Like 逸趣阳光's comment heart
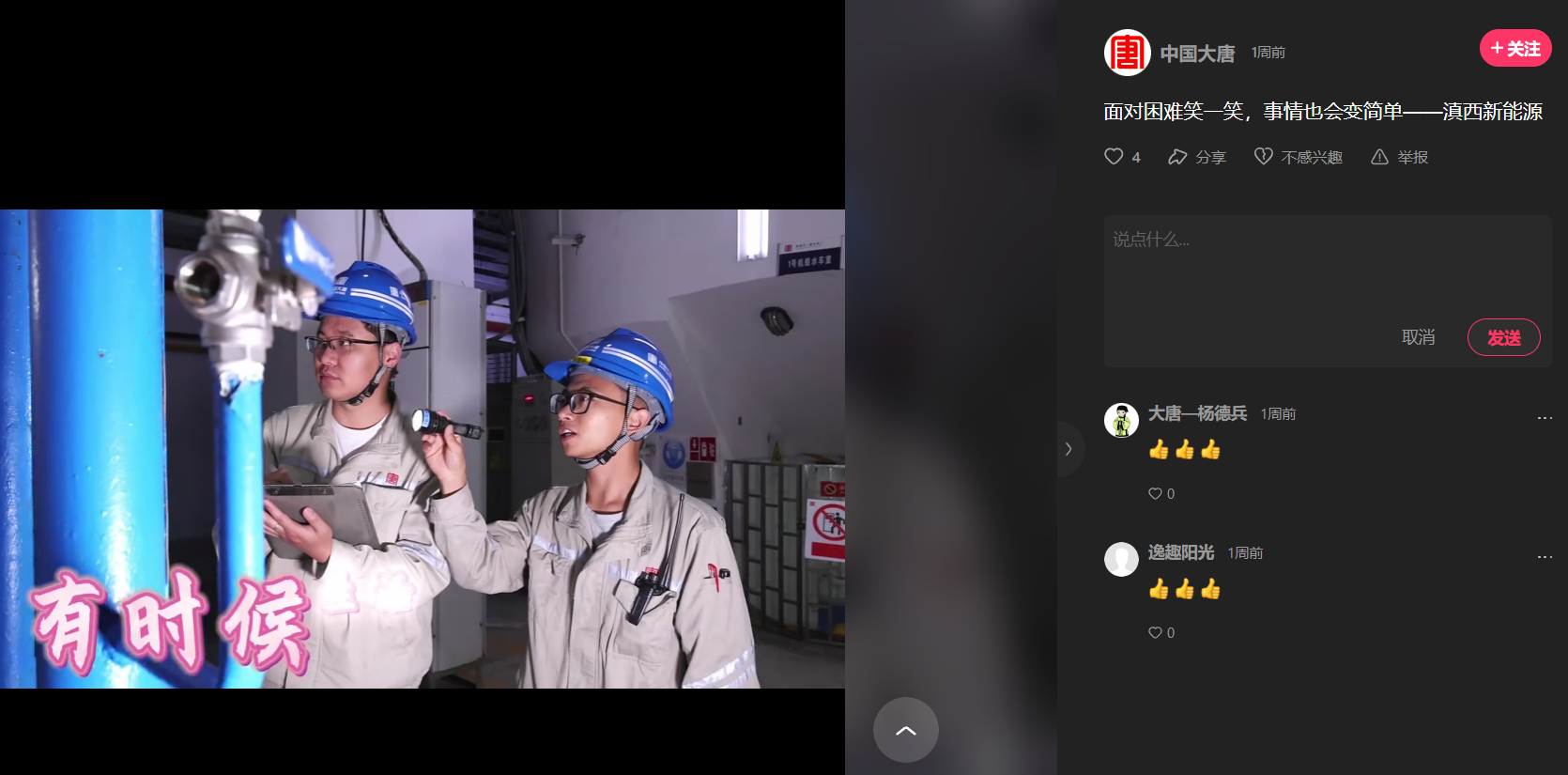This screenshot has height=775, width=1568. pyautogui.click(x=1155, y=633)
